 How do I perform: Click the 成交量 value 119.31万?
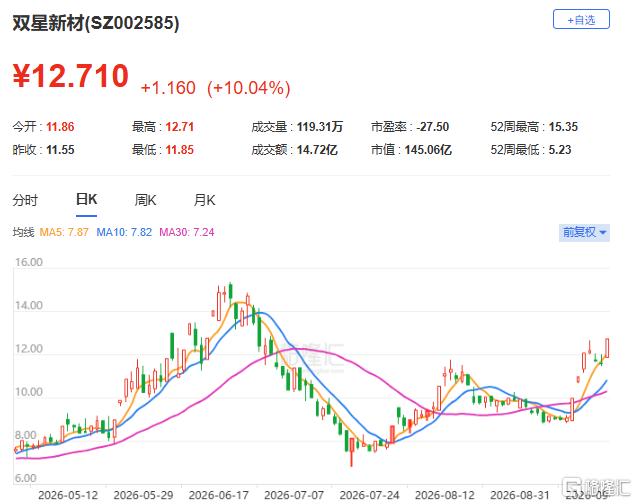pos(320,127)
